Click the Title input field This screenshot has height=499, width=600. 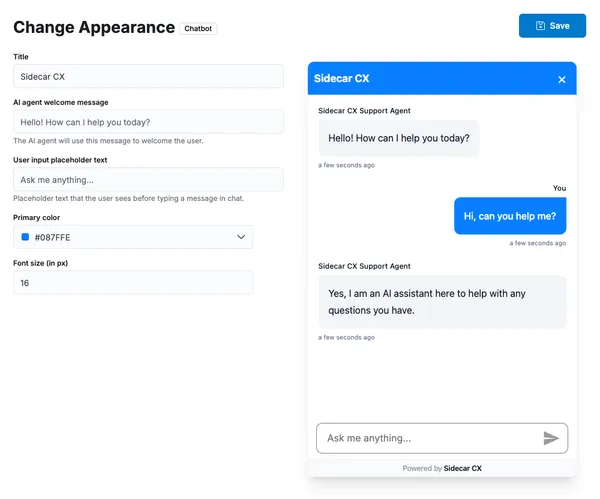[x=148, y=76]
